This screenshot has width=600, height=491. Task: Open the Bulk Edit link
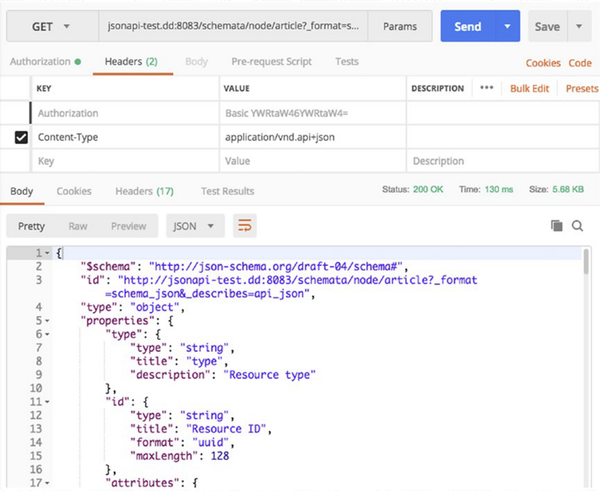pos(530,88)
